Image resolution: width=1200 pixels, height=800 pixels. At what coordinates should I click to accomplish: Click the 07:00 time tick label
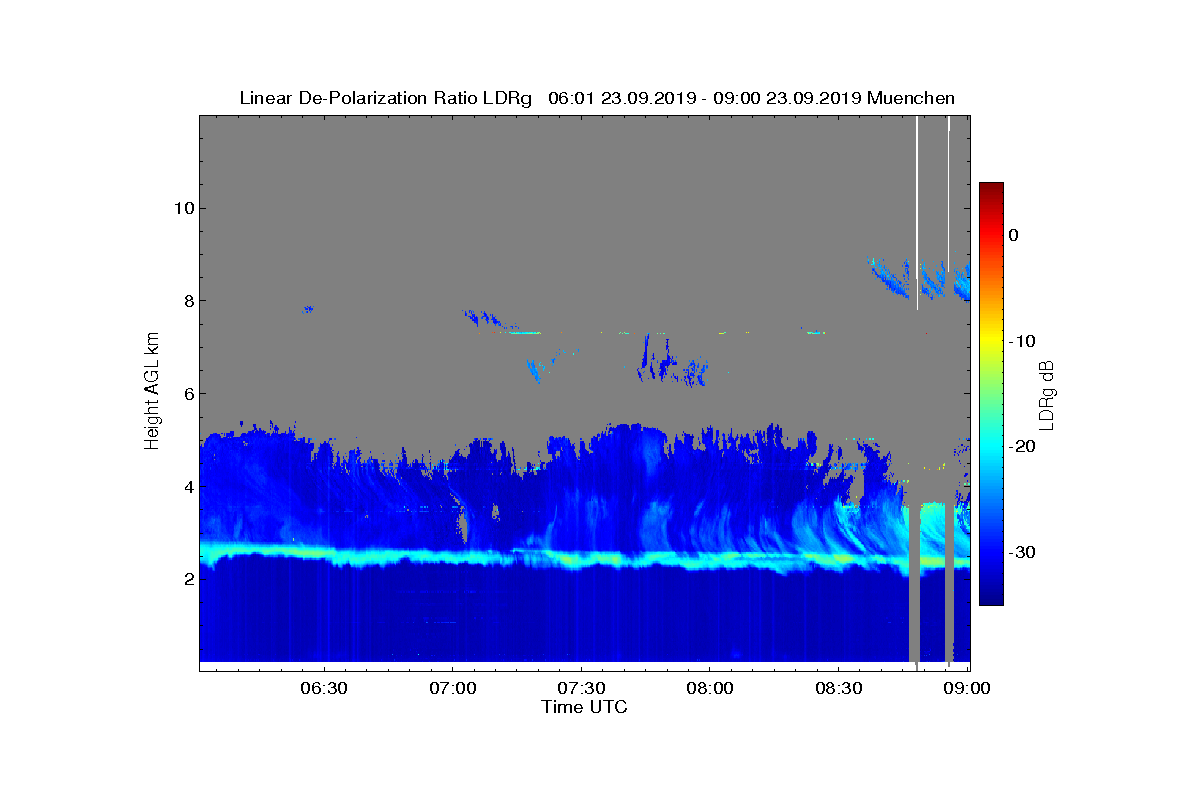(451, 689)
